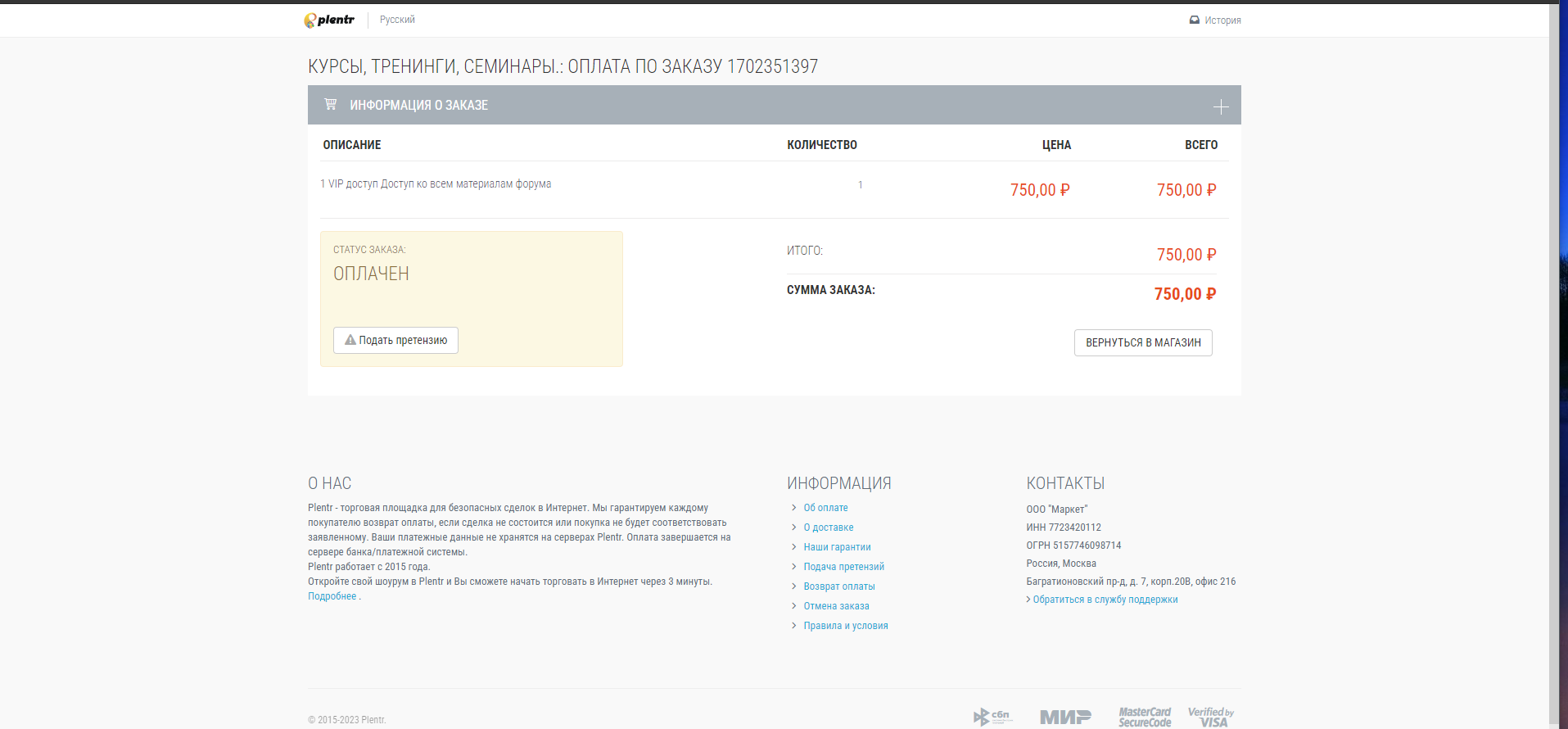
Task: Click the ИНН 7723420112 text
Action: point(1064,528)
